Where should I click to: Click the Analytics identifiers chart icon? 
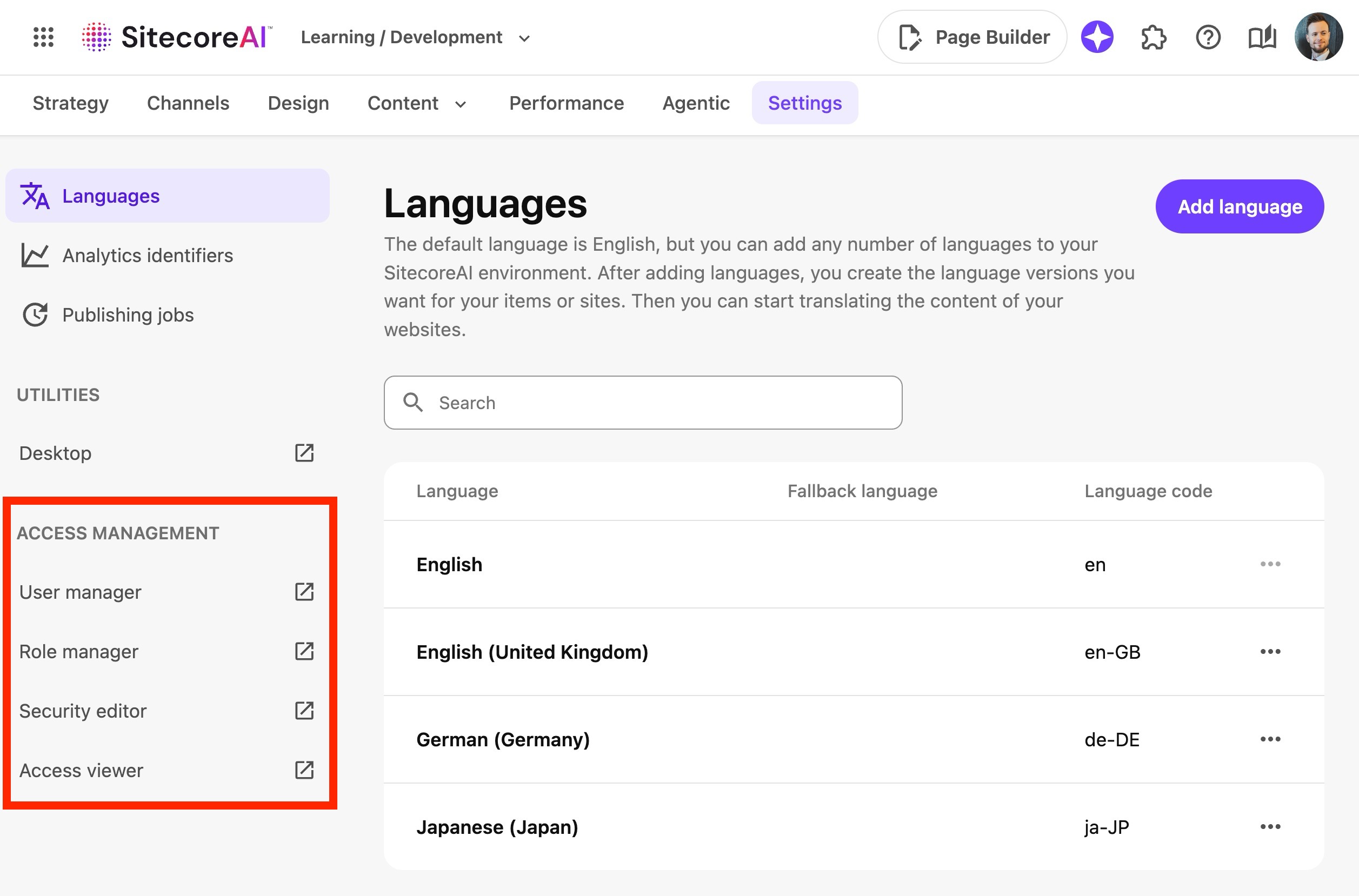pyautogui.click(x=35, y=255)
